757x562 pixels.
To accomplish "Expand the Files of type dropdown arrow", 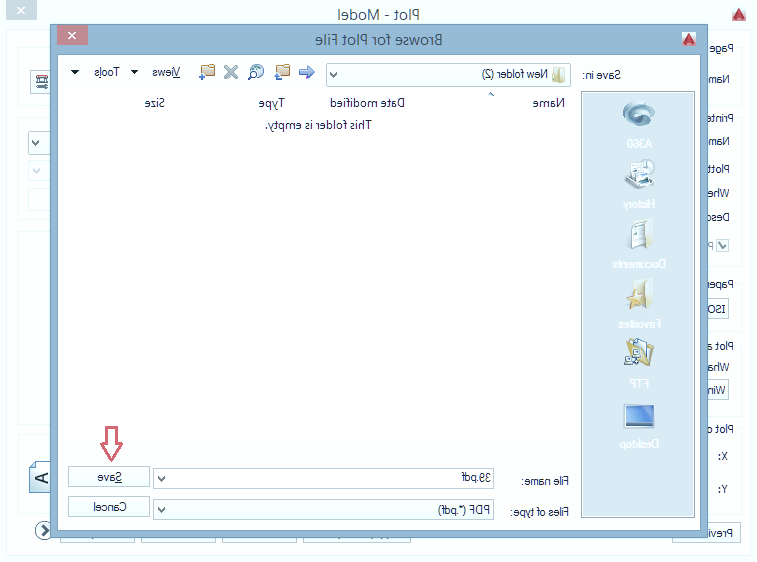I will tap(162, 510).
